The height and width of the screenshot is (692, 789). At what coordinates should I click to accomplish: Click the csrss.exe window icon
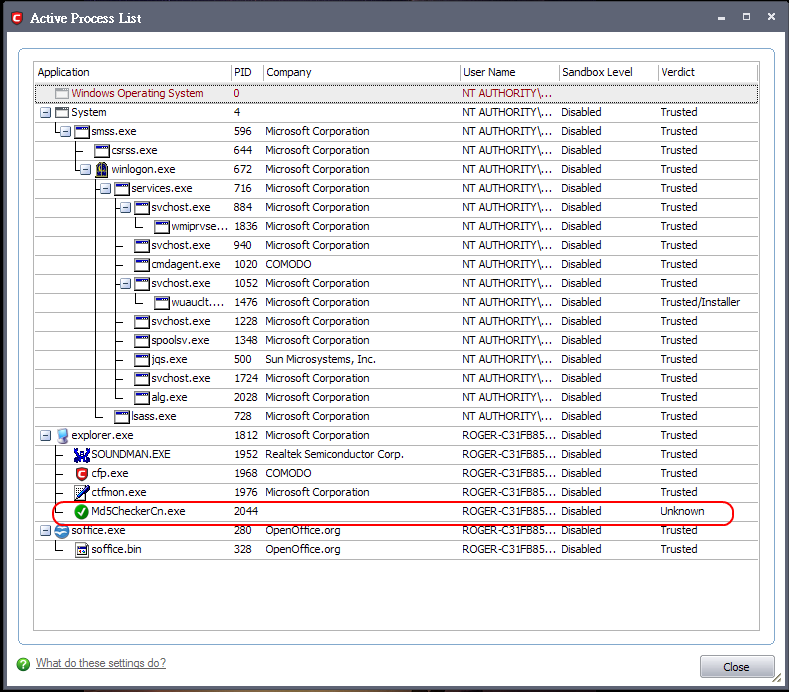click(102, 150)
